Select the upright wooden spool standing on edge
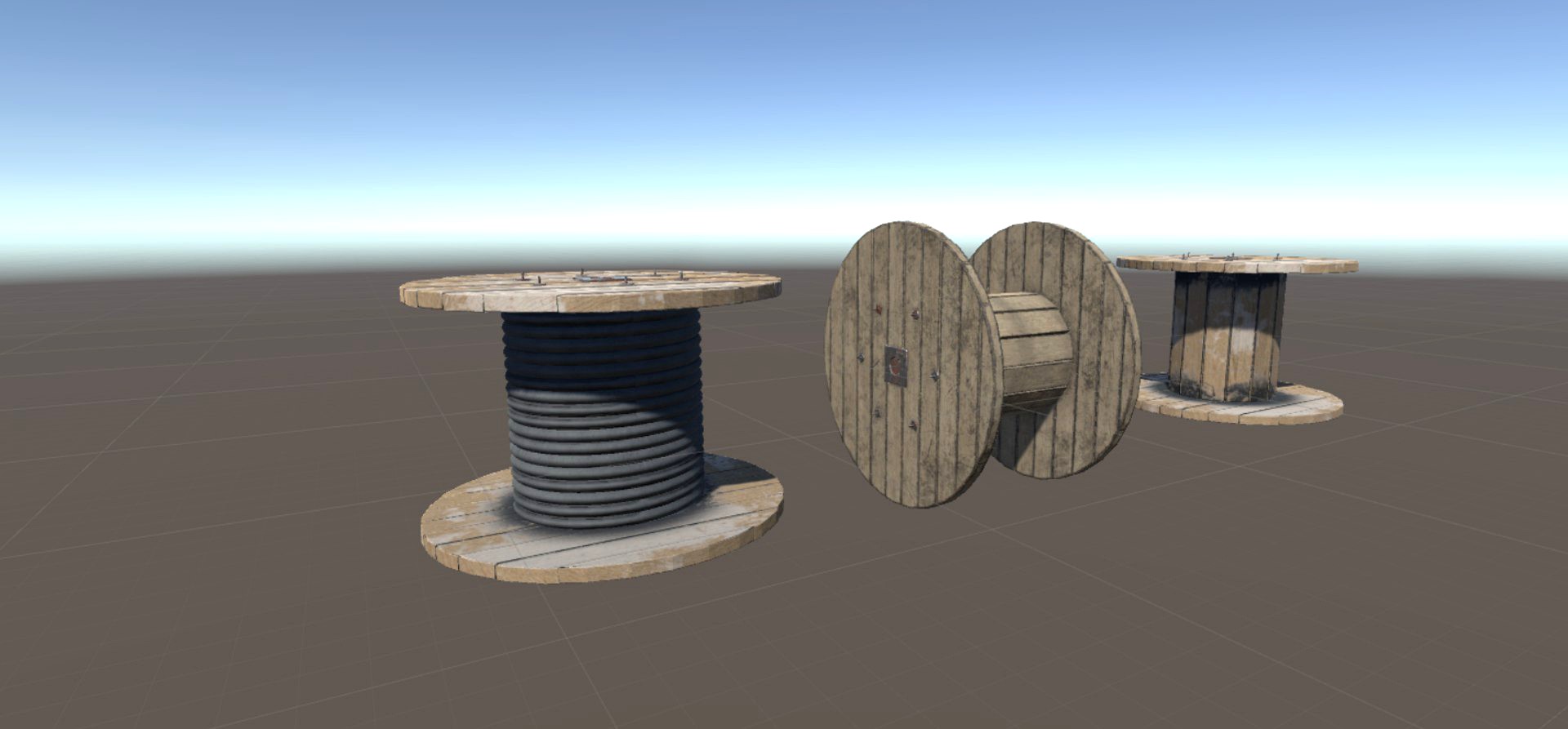Viewport: 1568px width, 729px height. 982,363
